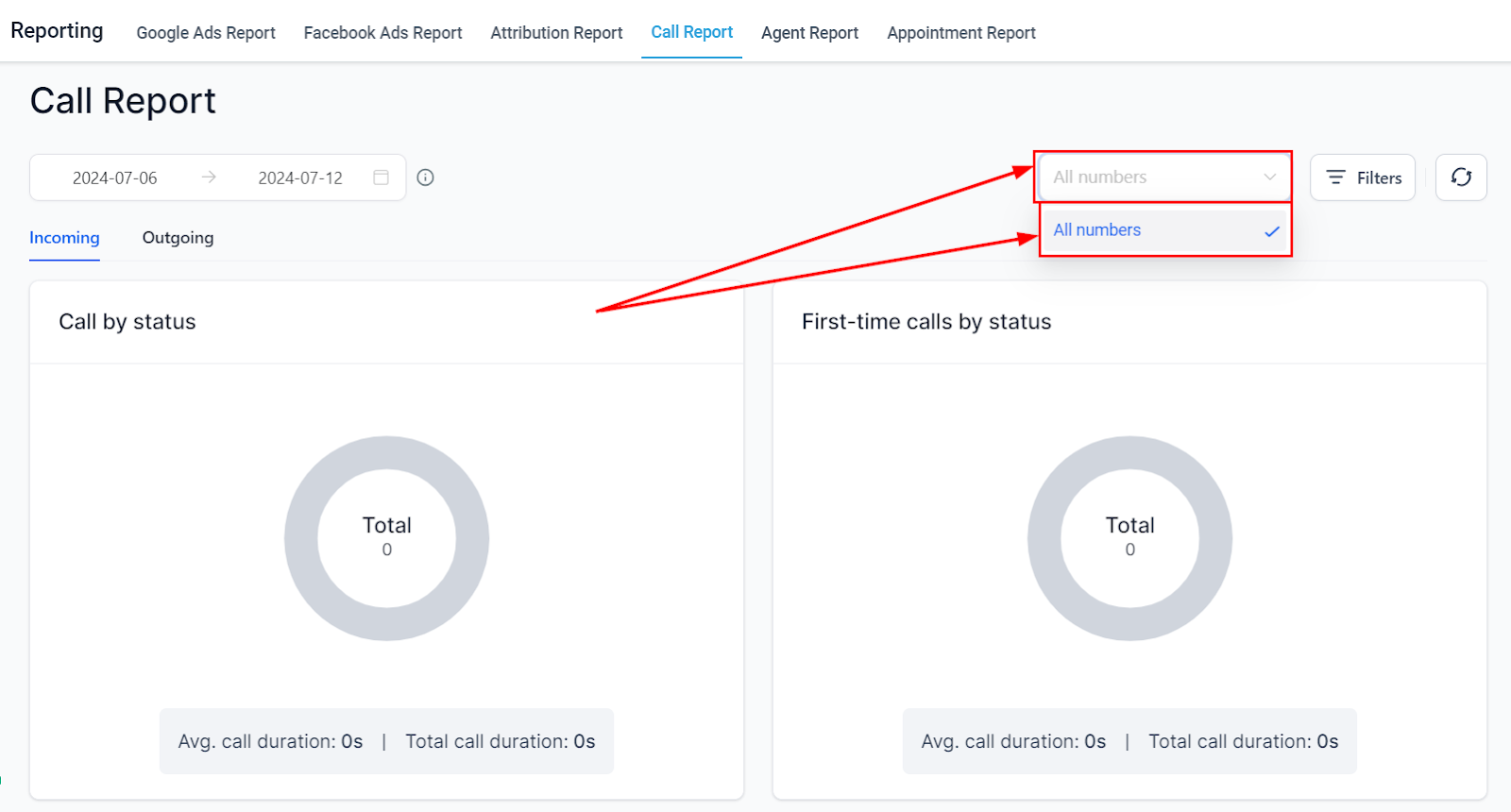The width and height of the screenshot is (1511, 812).
Task: Open the calendar icon in date picker
Action: [382, 178]
